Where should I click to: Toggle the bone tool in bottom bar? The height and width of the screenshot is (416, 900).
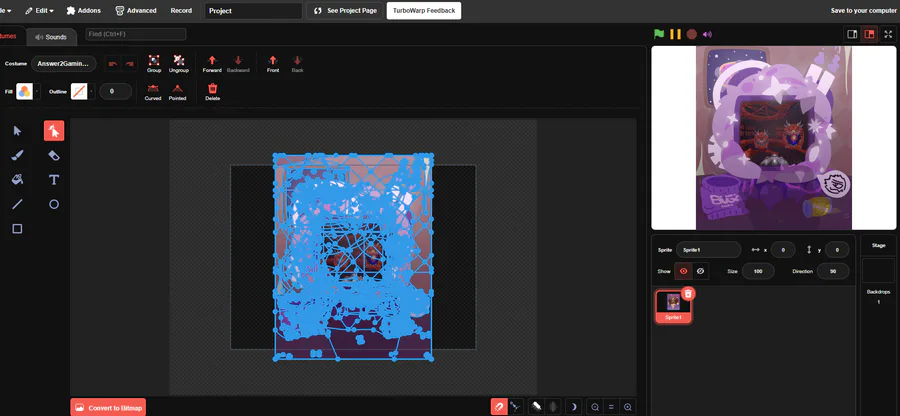516,407
